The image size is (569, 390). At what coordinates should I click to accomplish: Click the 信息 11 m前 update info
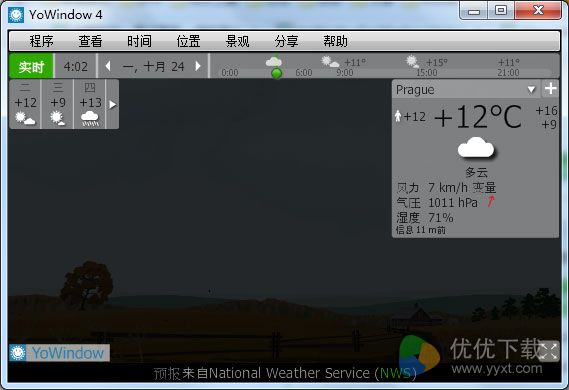(x=421, y=230)
